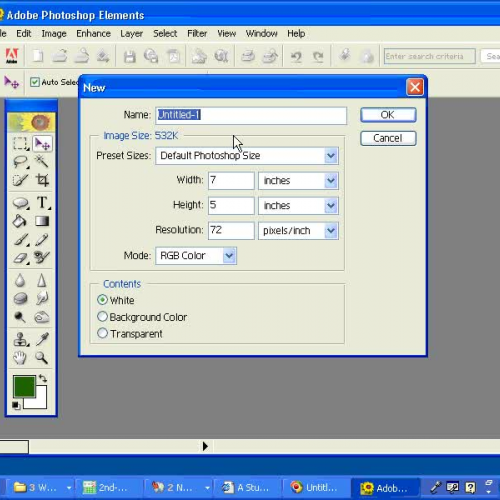The image size is (500, 500).
Task: Select the Dodge tool
Action: (x=20, y=317)
